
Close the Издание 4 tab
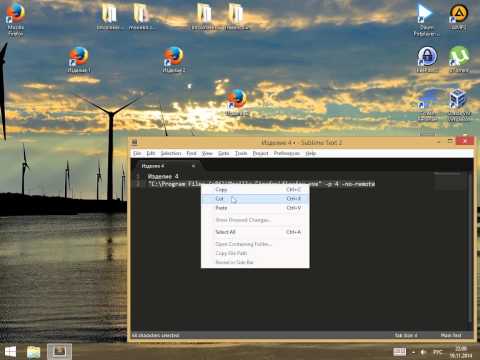click(x=193, y=166)
